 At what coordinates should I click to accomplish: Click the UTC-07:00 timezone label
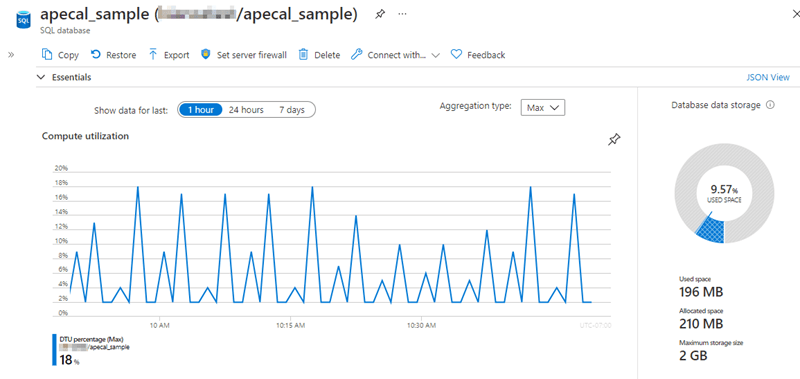595,325
